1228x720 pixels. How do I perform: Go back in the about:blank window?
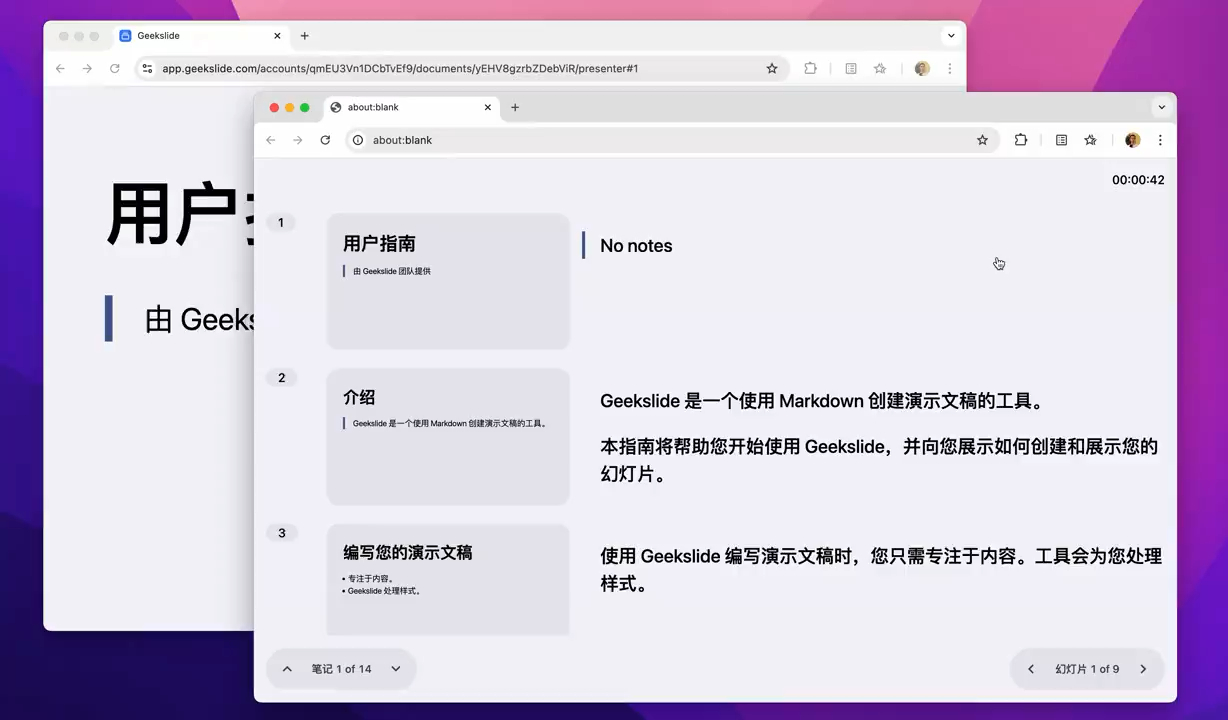click(x=271, y=140)
